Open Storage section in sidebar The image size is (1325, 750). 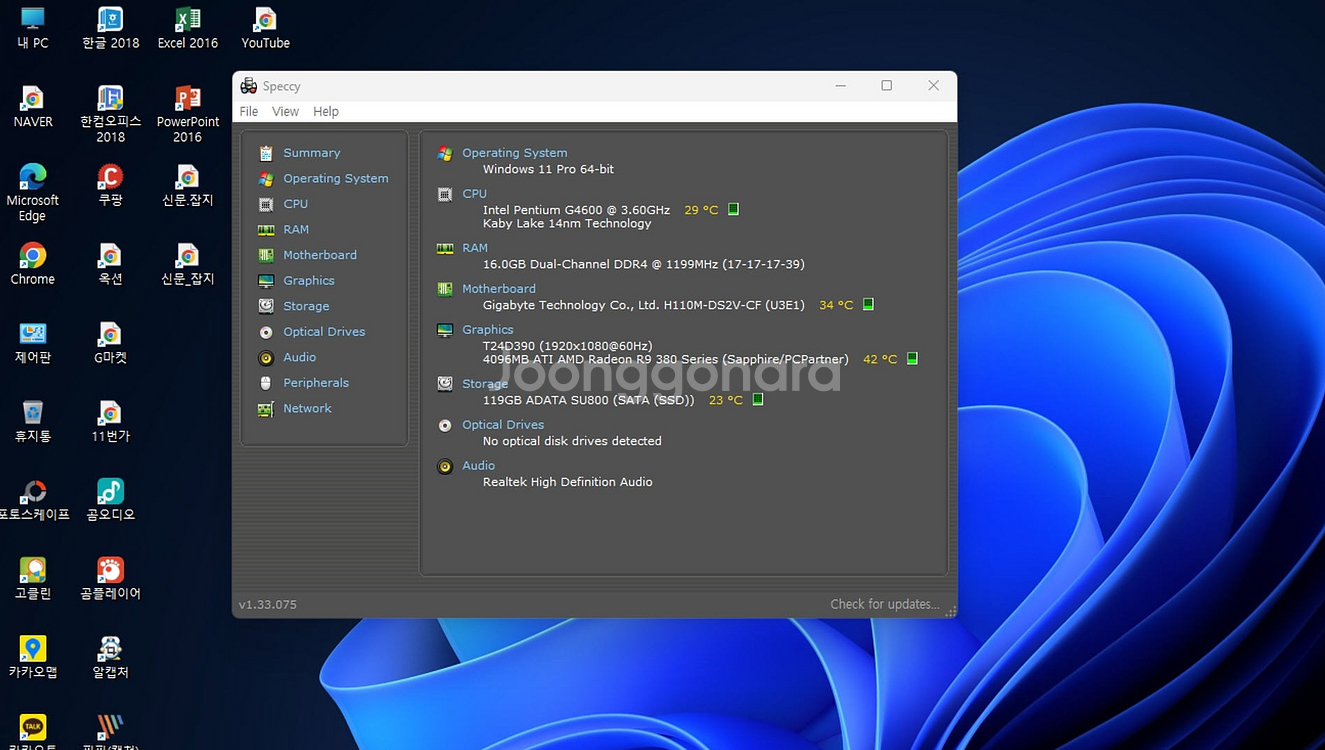click(x=305, y=306)
